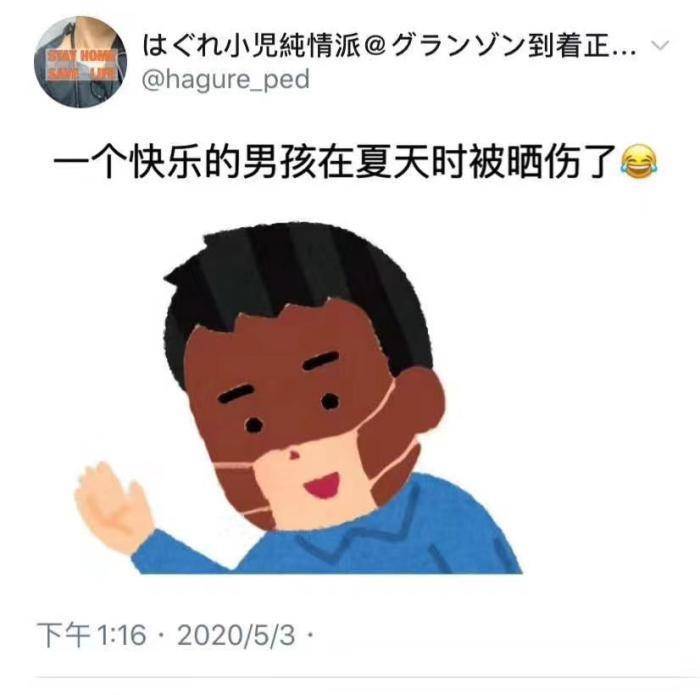This screenshot has width=700, height=695.
Task: Open the hagure_ped profile avatar
Action: [80, 62]
